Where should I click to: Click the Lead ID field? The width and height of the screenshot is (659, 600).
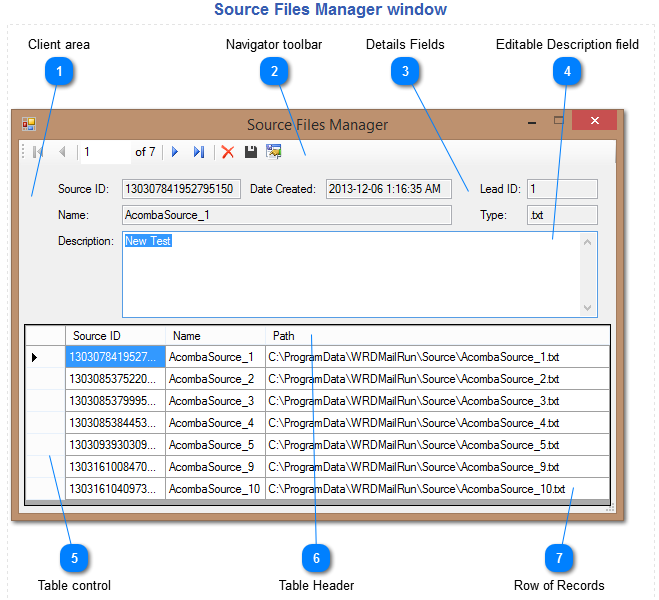(x=562, y=189)
